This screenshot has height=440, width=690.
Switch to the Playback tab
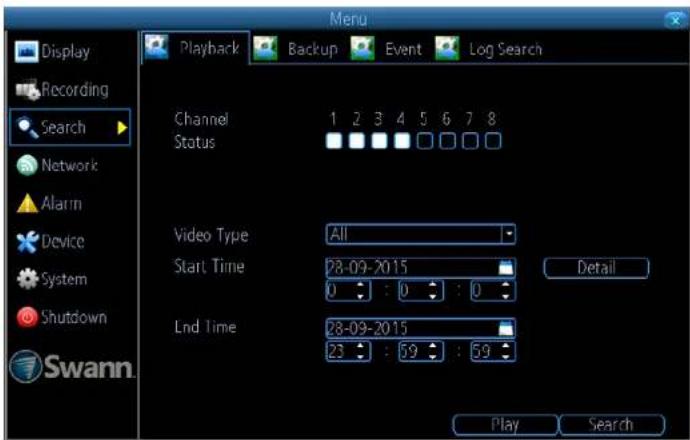(x=195, y=48)
